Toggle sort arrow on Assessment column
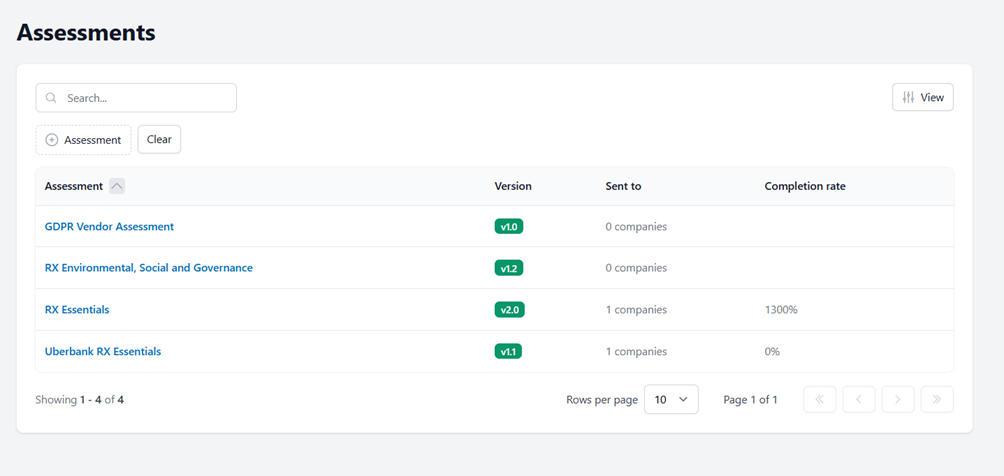The image size is (1004, 476). point(117,186)
